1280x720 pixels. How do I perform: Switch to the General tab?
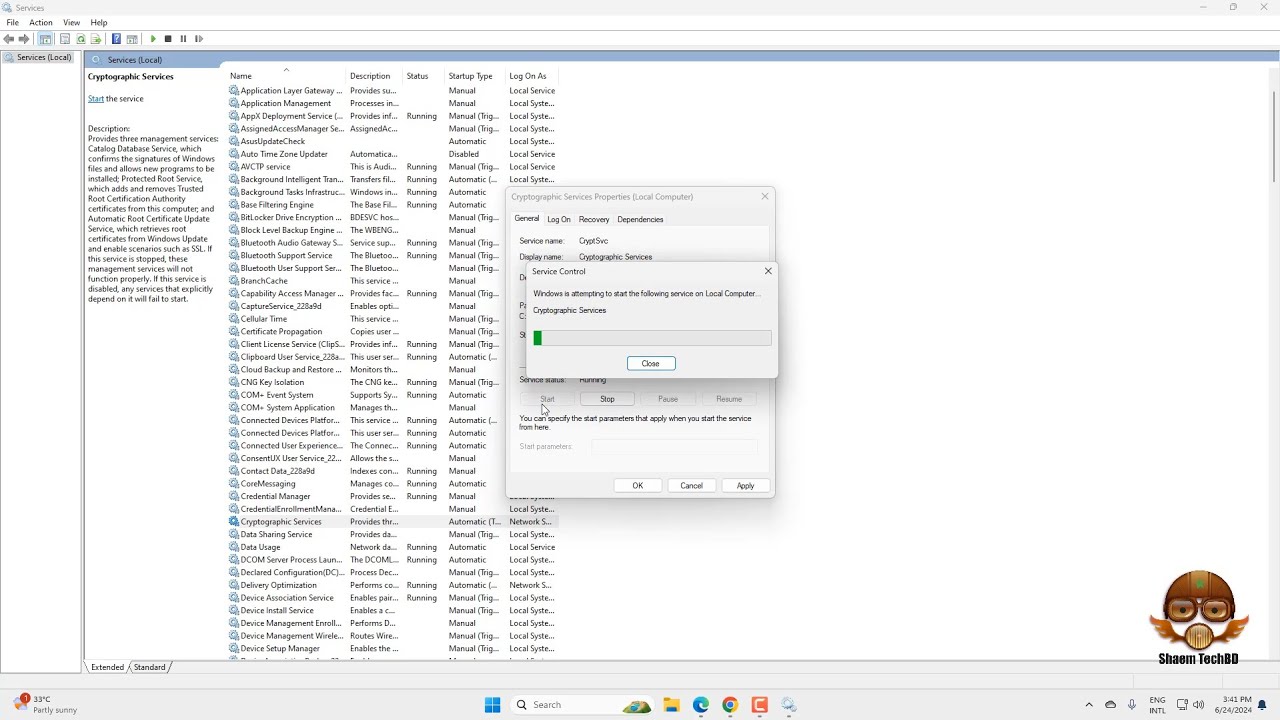527,218
